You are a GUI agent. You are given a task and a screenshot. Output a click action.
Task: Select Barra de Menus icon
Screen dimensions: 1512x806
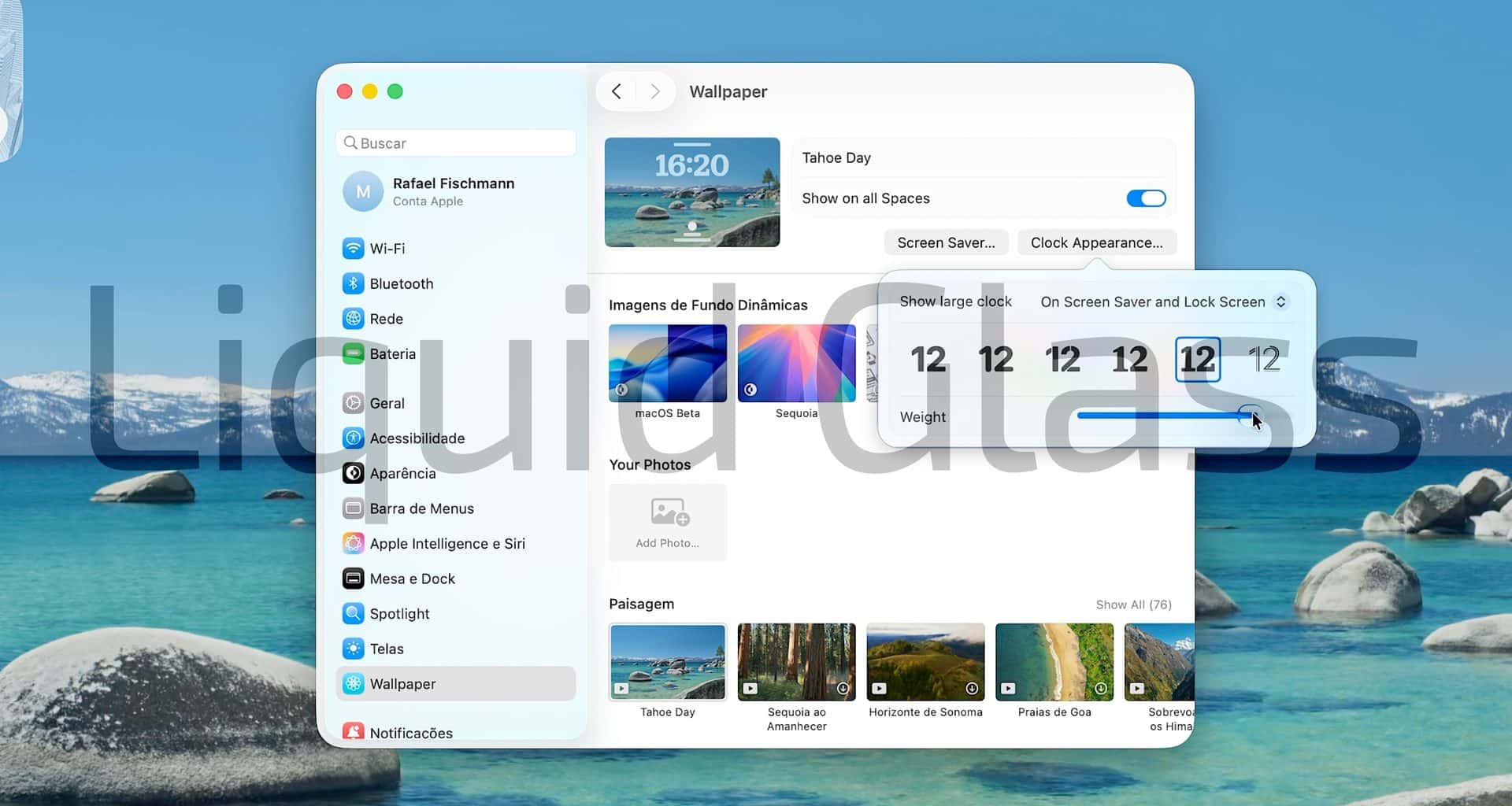click(354, 508)
